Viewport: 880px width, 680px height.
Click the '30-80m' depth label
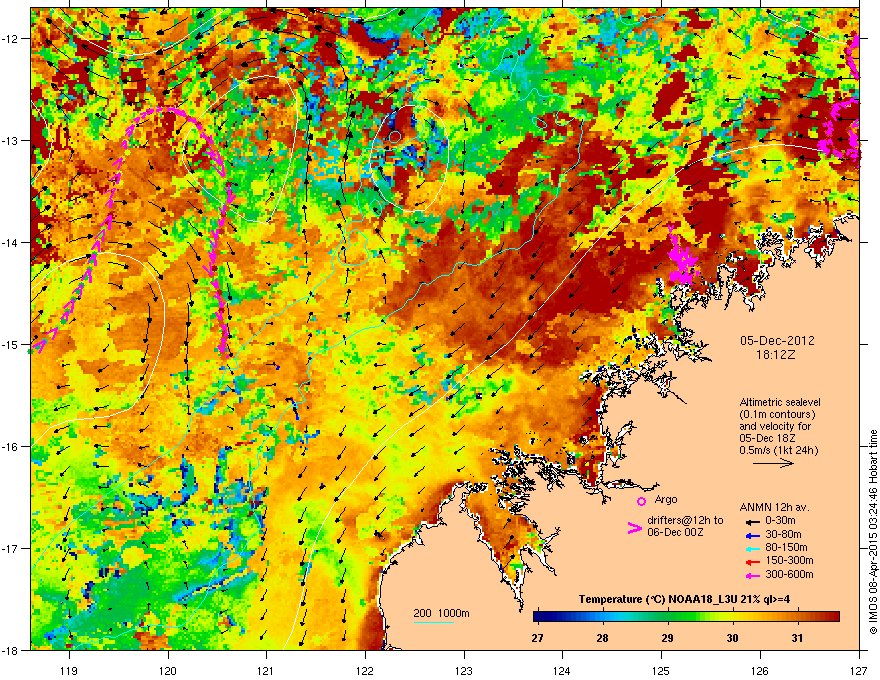(x=783, y=535)
